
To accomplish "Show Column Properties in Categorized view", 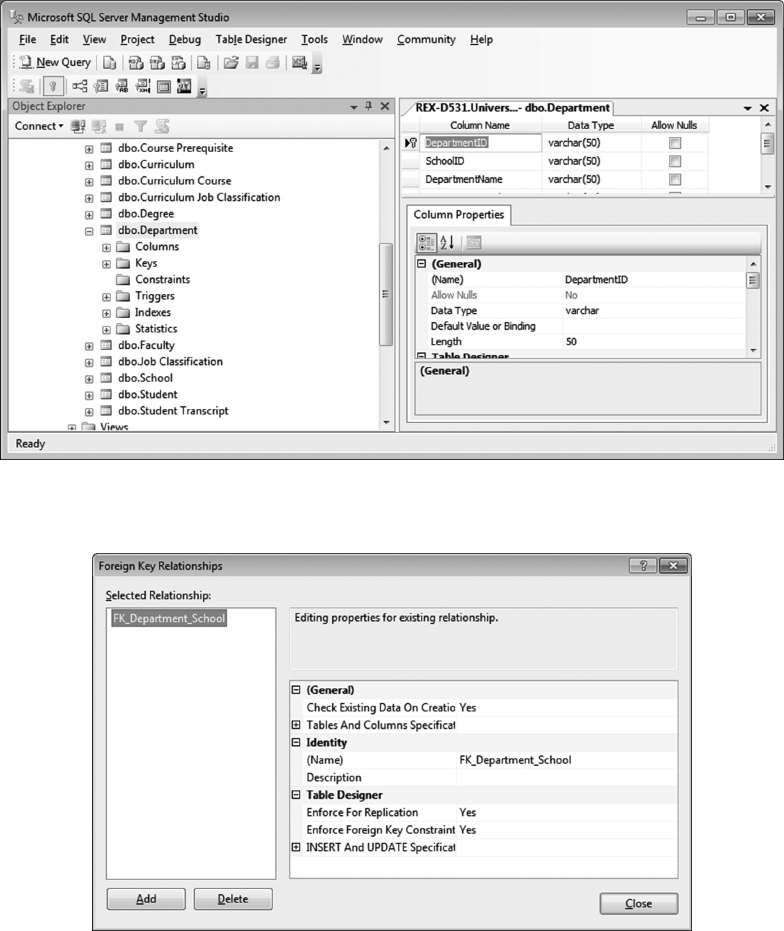I will [x=426, y=242].
